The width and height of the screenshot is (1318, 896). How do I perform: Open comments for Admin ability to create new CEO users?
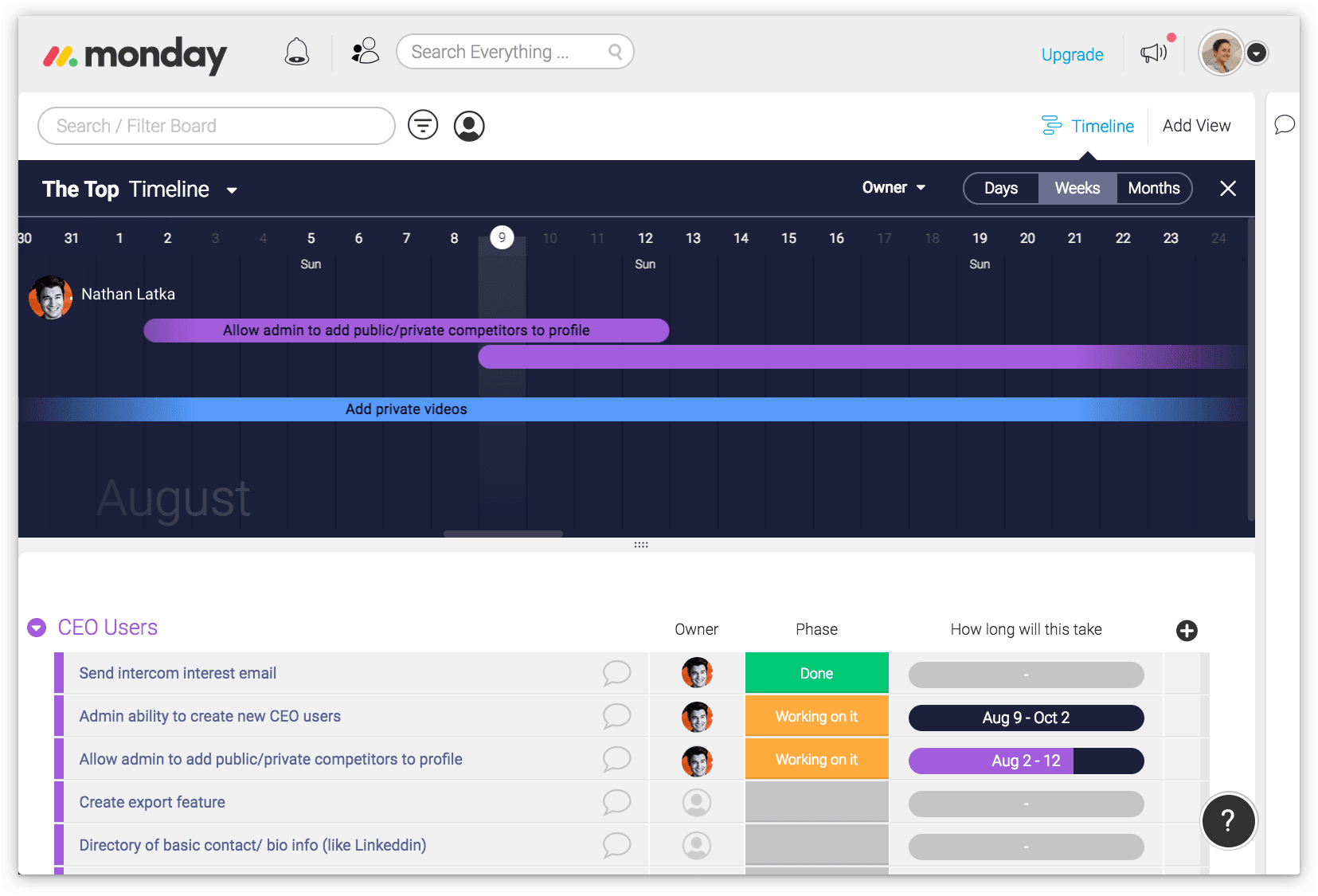pos(617,716)
